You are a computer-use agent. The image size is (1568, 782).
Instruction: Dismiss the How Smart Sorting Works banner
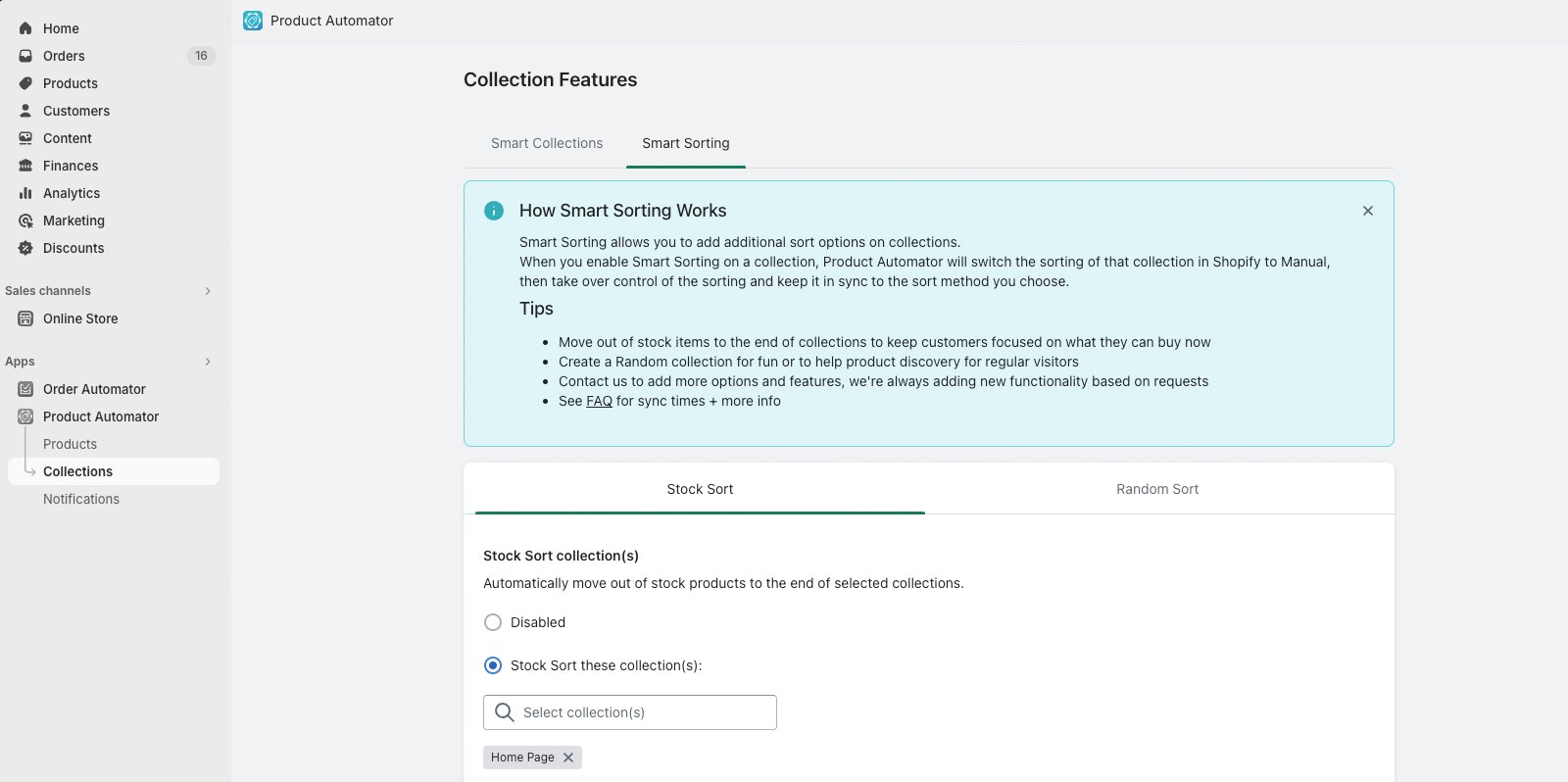pos(1368,211)
